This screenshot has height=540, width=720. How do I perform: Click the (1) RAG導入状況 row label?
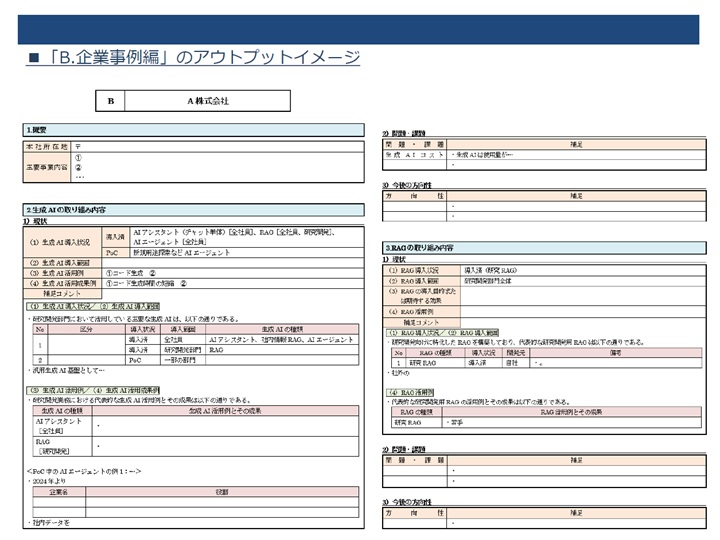tap(422, 270)
